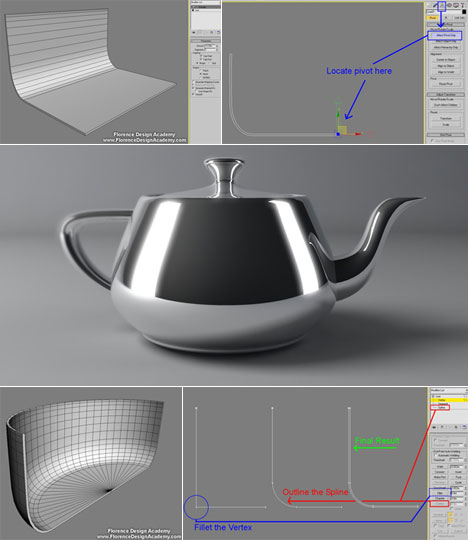
Task: Open the Display panel tab icon
Action: (456, 6)
